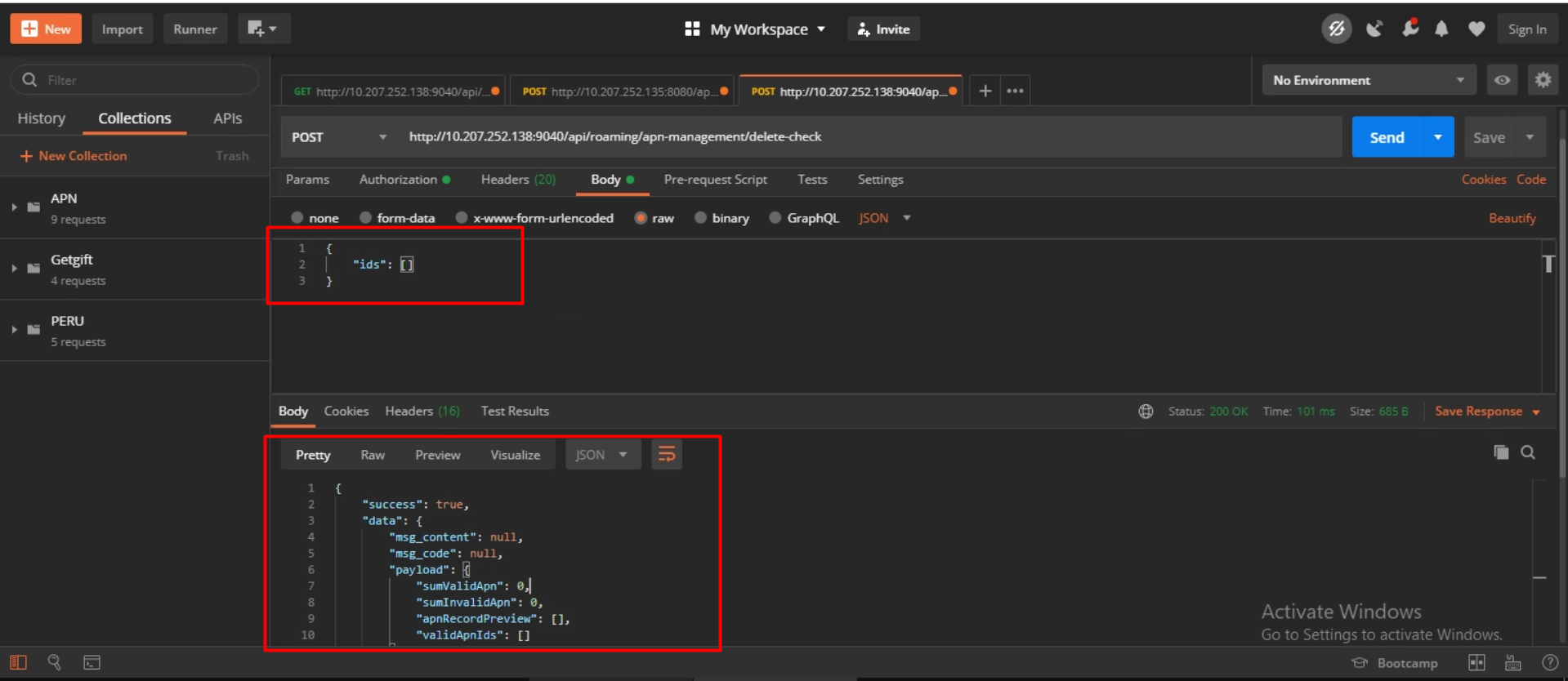The image size is (1568, 681).
Task: Open the Postman console icon
Action: 92,662
